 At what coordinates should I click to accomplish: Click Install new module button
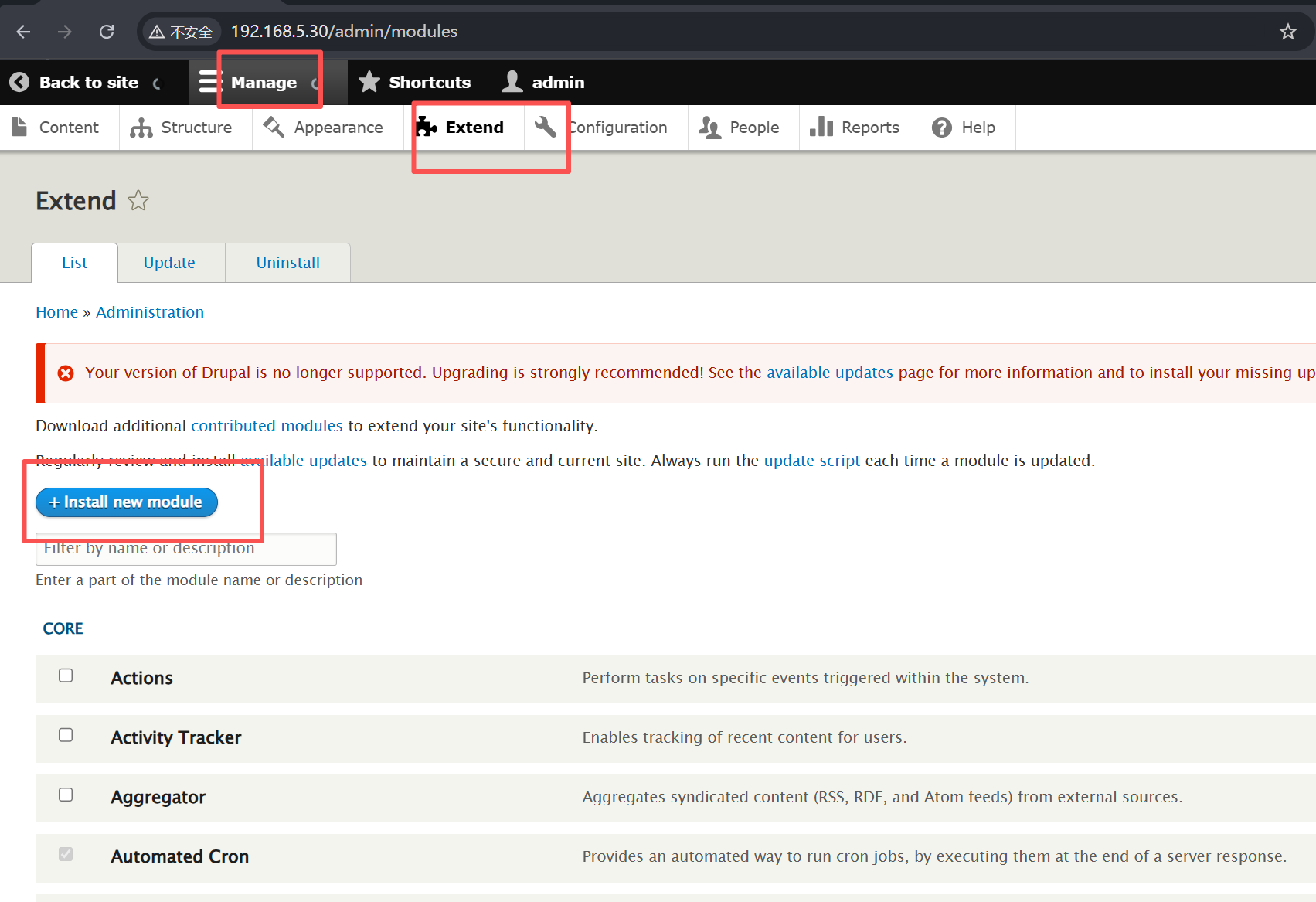tap(127, 502)
